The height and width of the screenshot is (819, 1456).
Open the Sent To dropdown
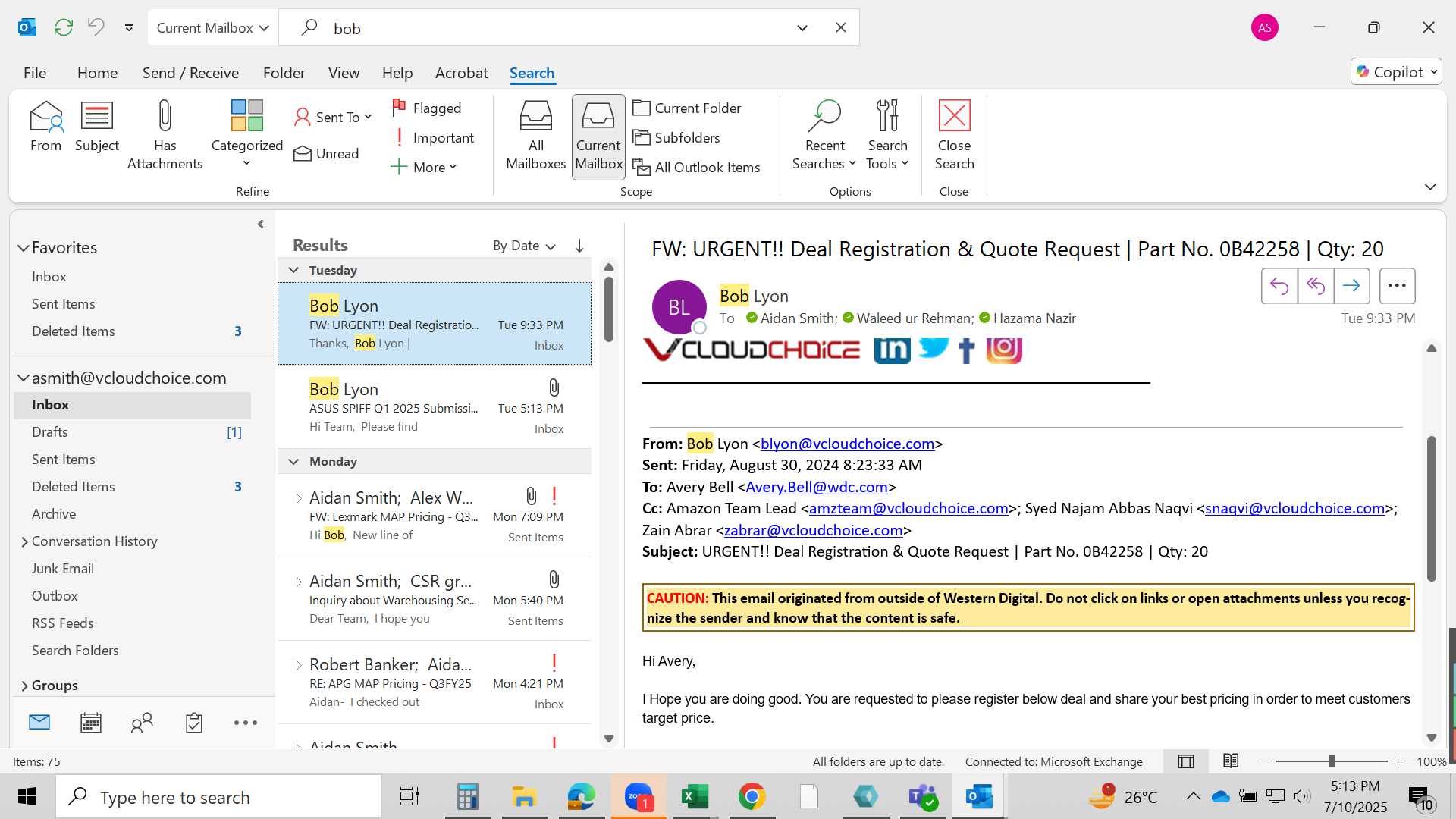pyautogui.click(x=333, y=117)
